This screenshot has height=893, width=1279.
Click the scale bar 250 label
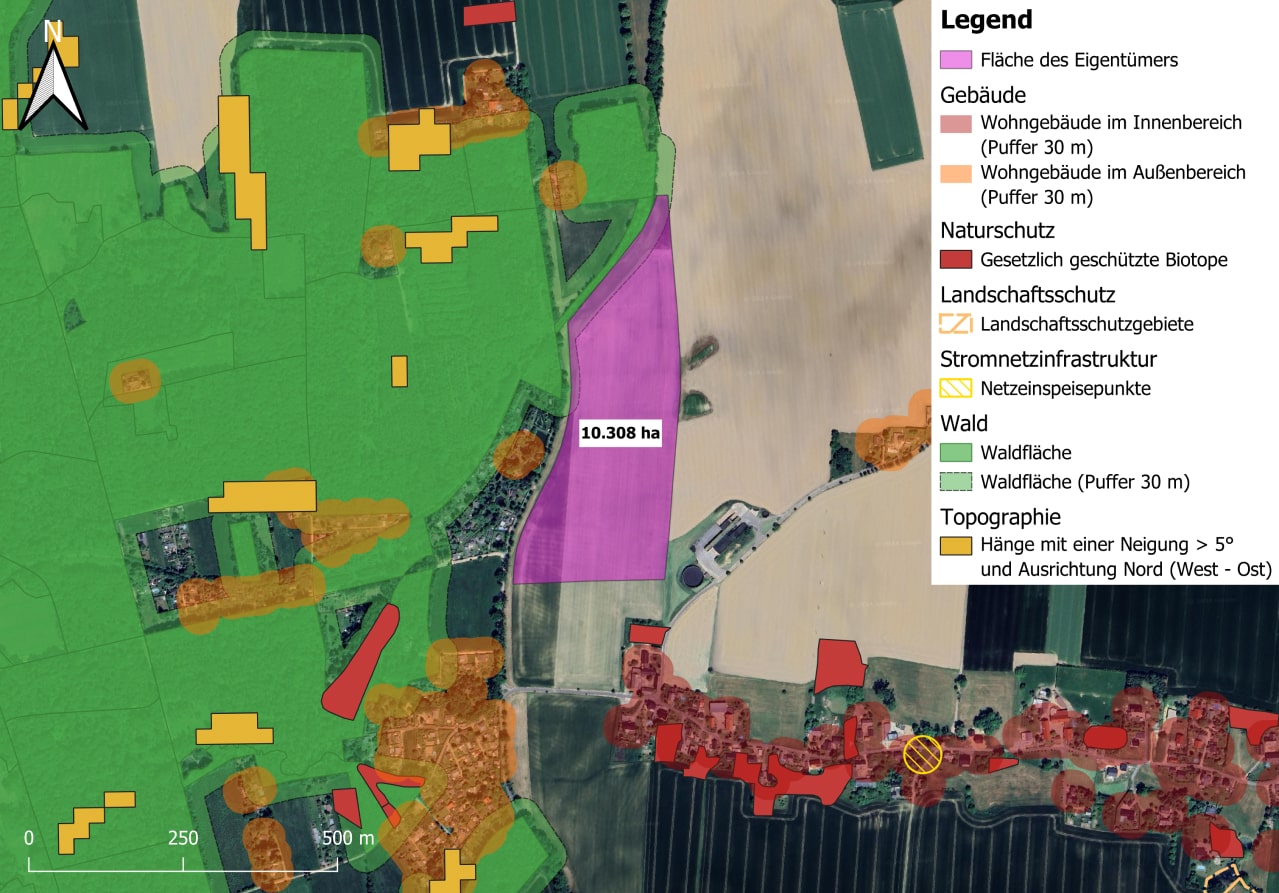[183, 837]
